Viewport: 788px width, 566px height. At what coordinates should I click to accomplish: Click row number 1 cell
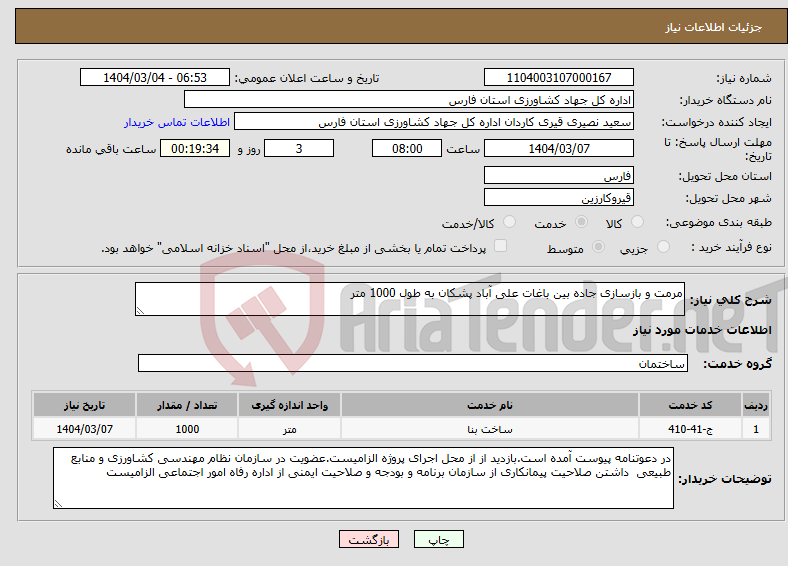756,429
